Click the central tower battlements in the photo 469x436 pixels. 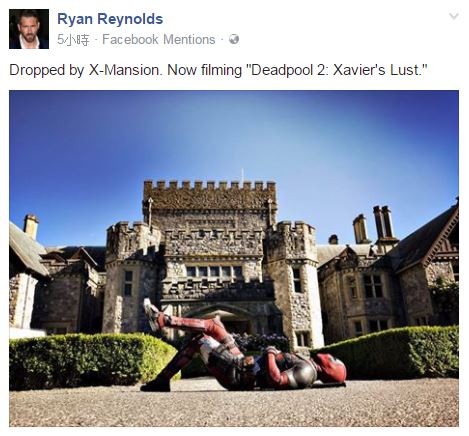[x=210, y=187]
